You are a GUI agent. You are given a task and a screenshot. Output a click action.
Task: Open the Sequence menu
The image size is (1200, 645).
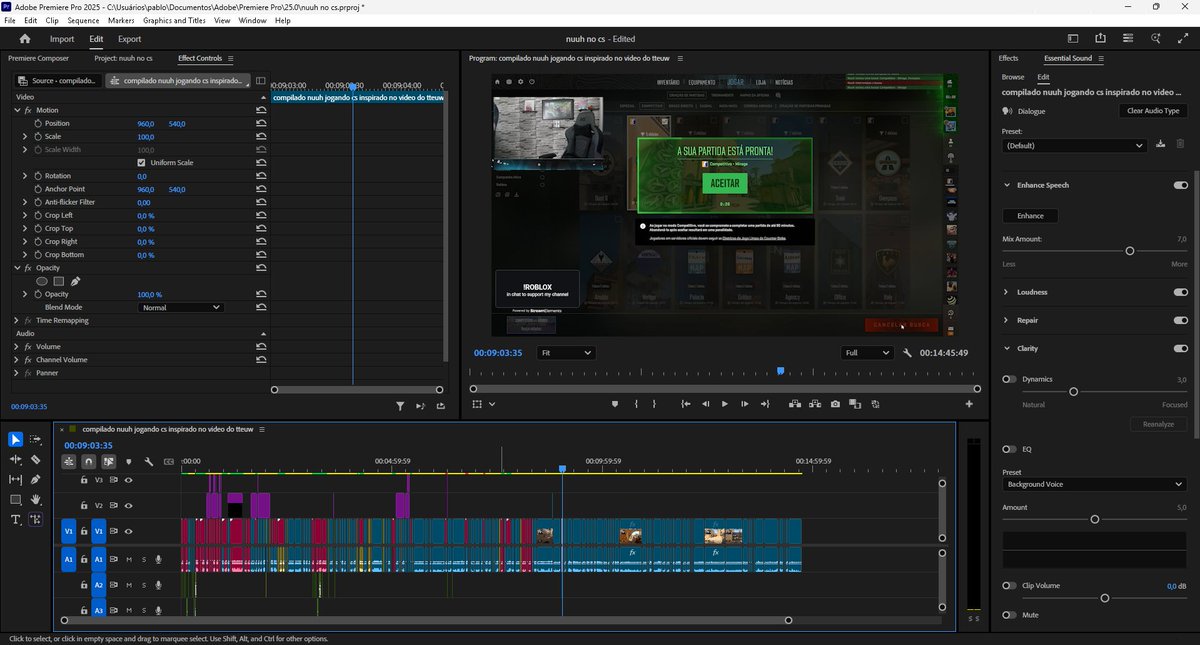84,20
